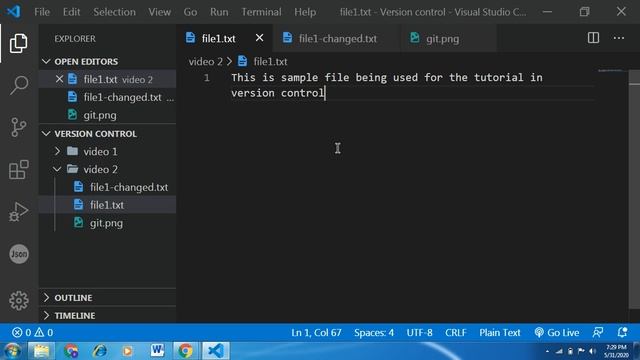The width and height of the screenshot is (640, 360).
Task: Open the Source Control view icon
Action: pos(19,127)
